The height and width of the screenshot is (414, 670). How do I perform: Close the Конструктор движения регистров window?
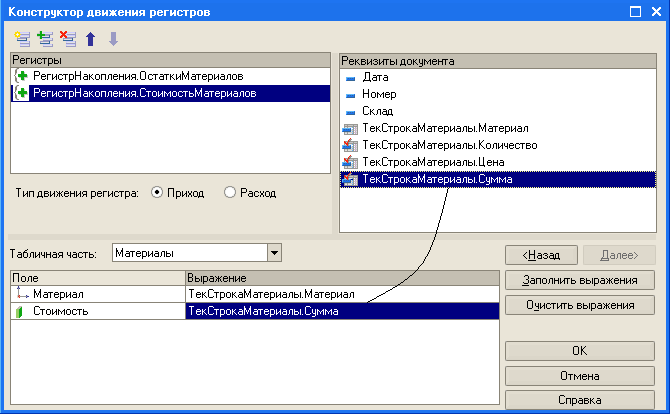(x=656, y=12)
